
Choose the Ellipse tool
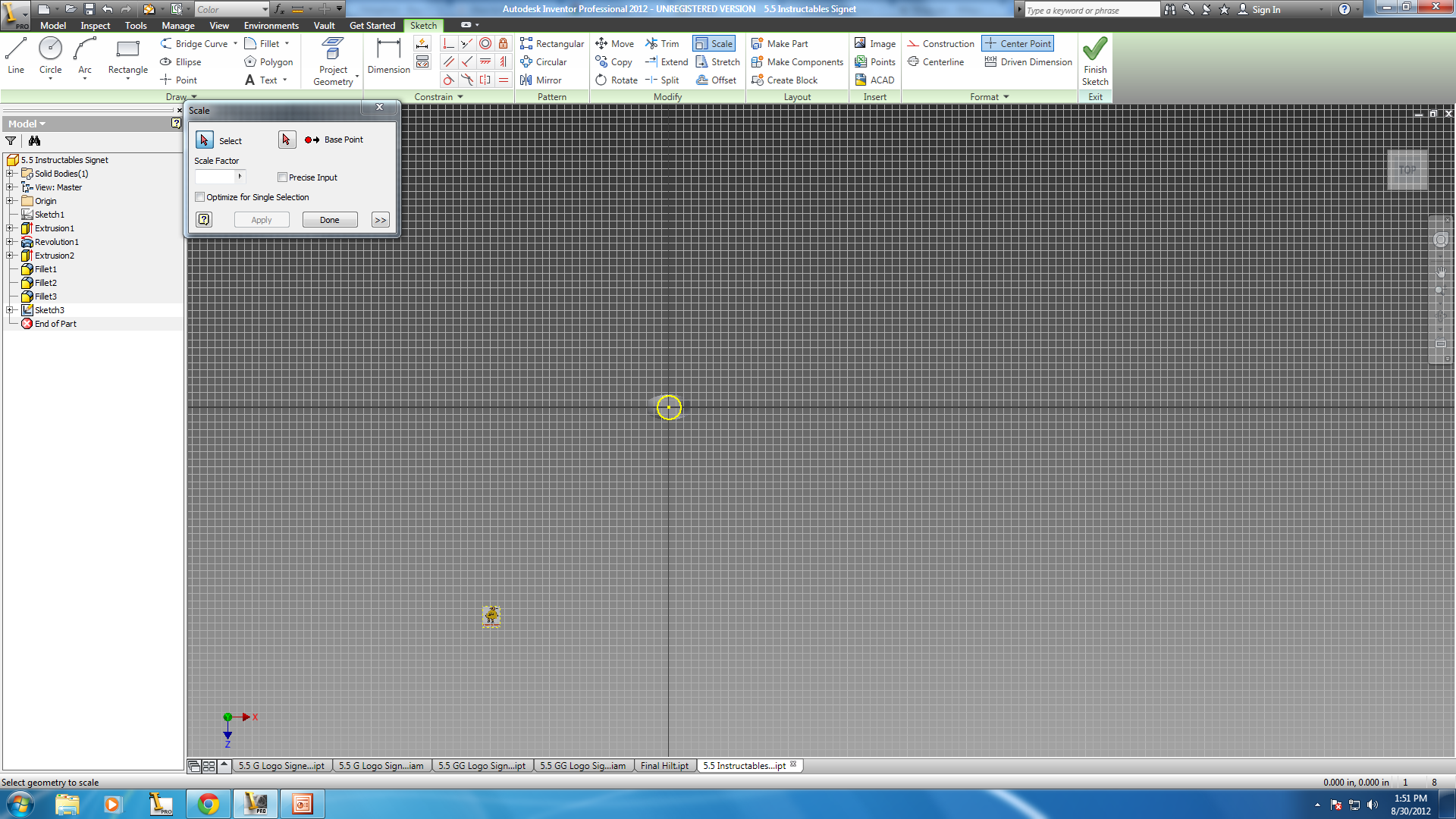[180, 62]
